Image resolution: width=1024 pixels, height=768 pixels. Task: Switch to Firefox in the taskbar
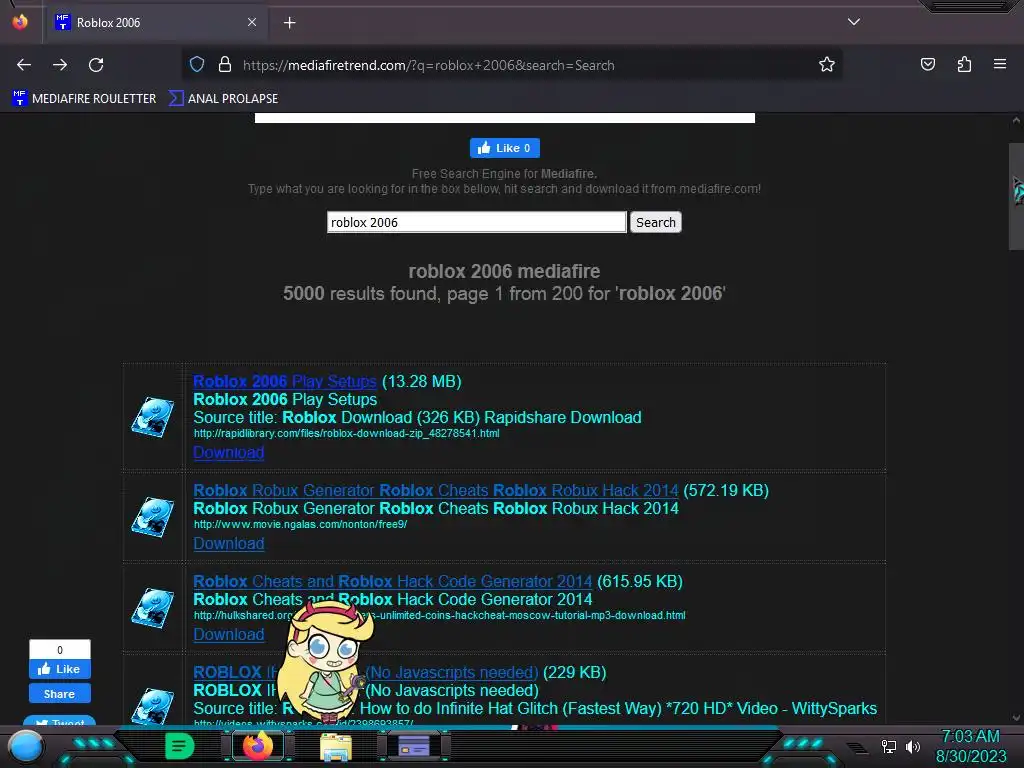click(x=258, y=746)
